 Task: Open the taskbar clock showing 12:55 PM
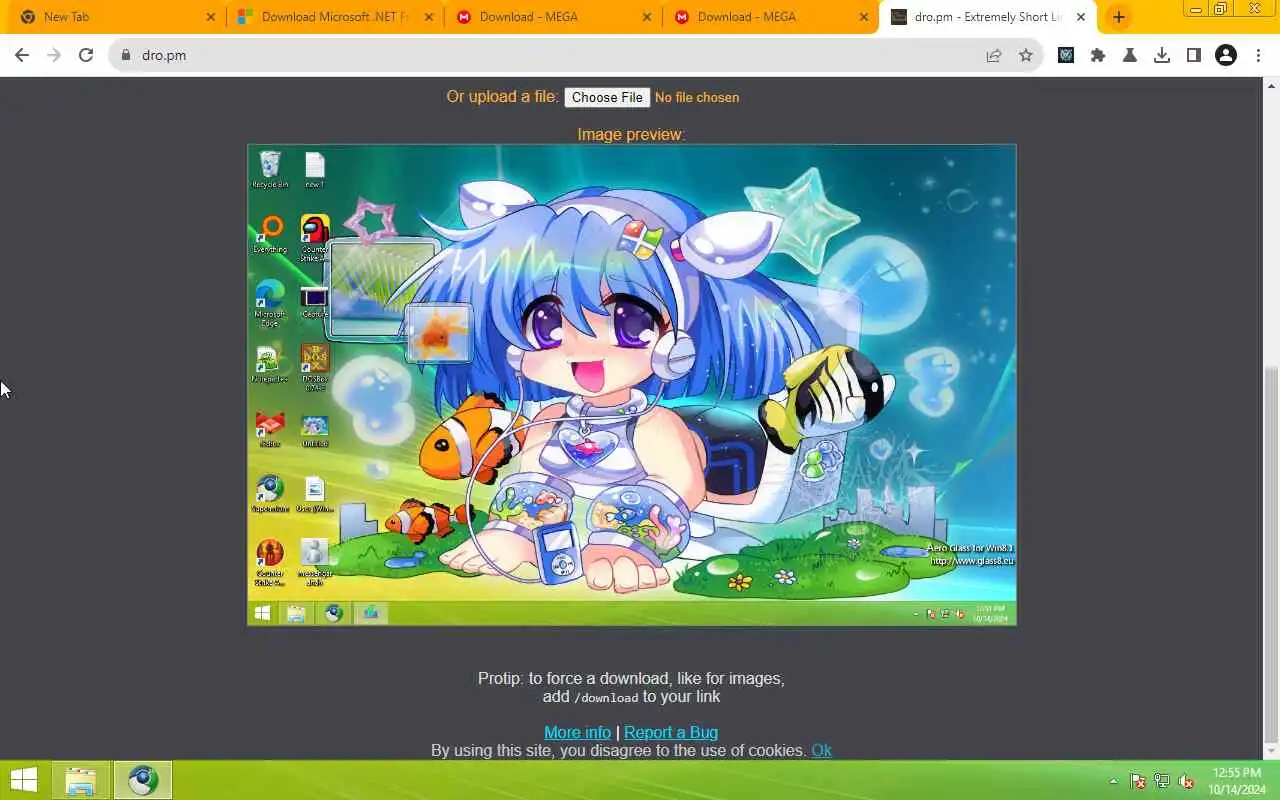(1237, 781)
